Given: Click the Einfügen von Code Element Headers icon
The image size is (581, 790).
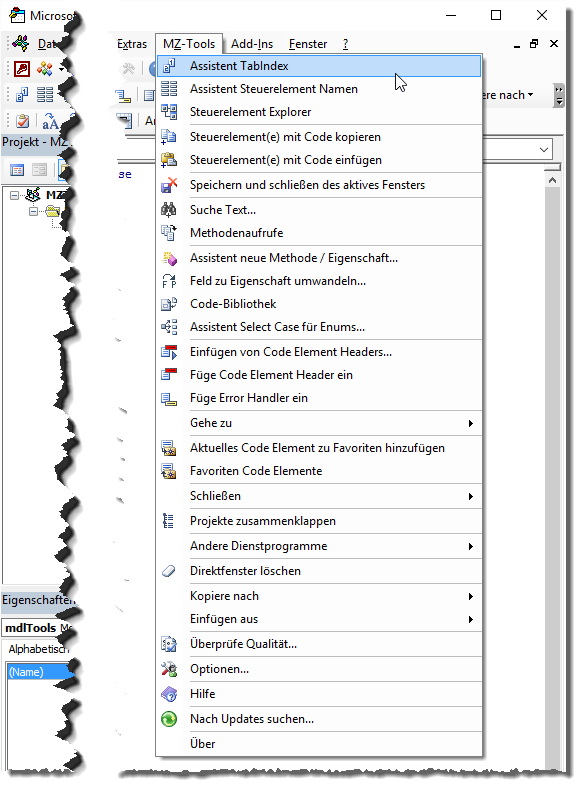Looking at the screenshot, I should pyautogui.click(x=169, y=352).
